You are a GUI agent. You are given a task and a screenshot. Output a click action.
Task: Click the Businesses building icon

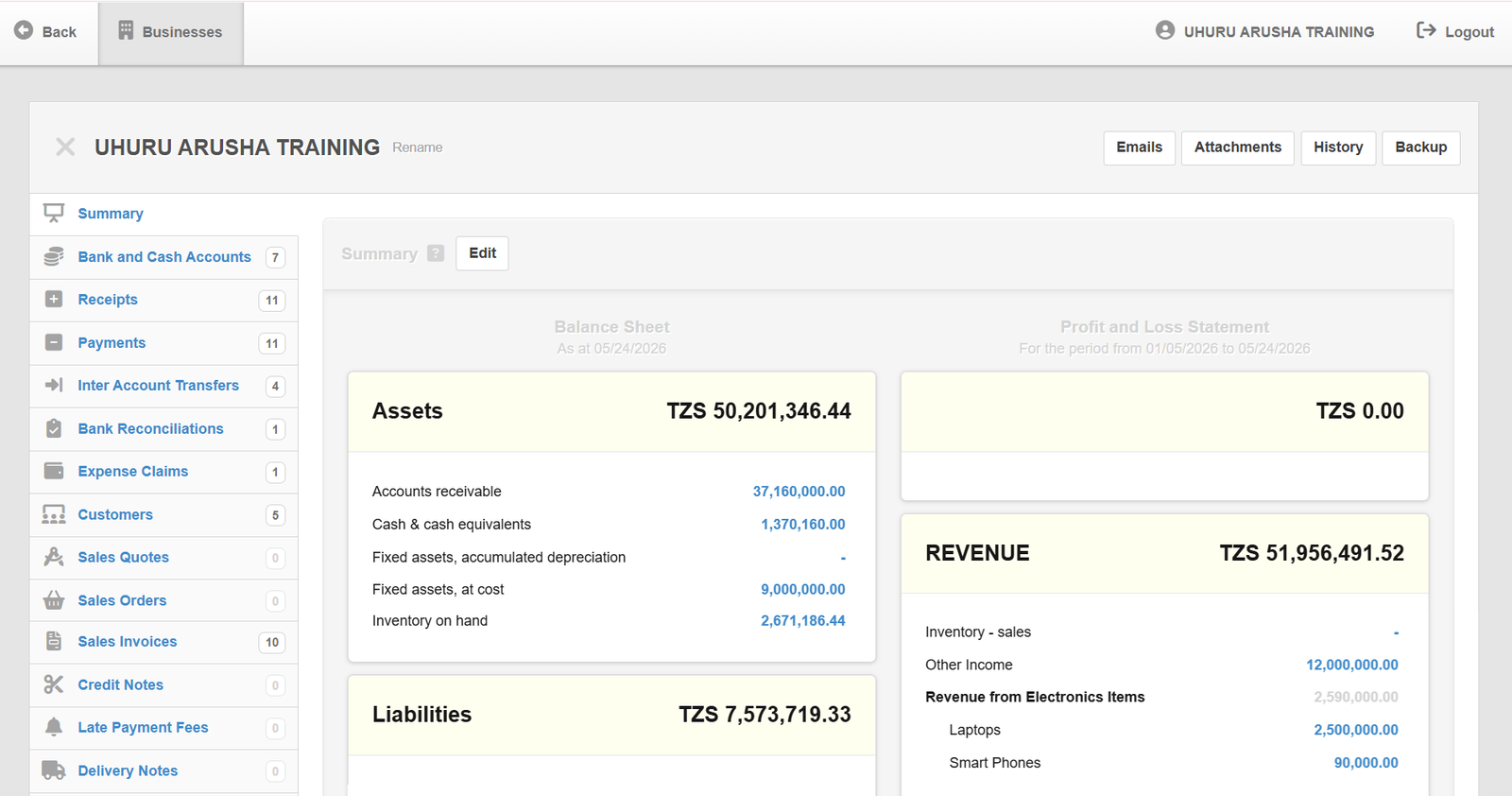click(126, 30)
